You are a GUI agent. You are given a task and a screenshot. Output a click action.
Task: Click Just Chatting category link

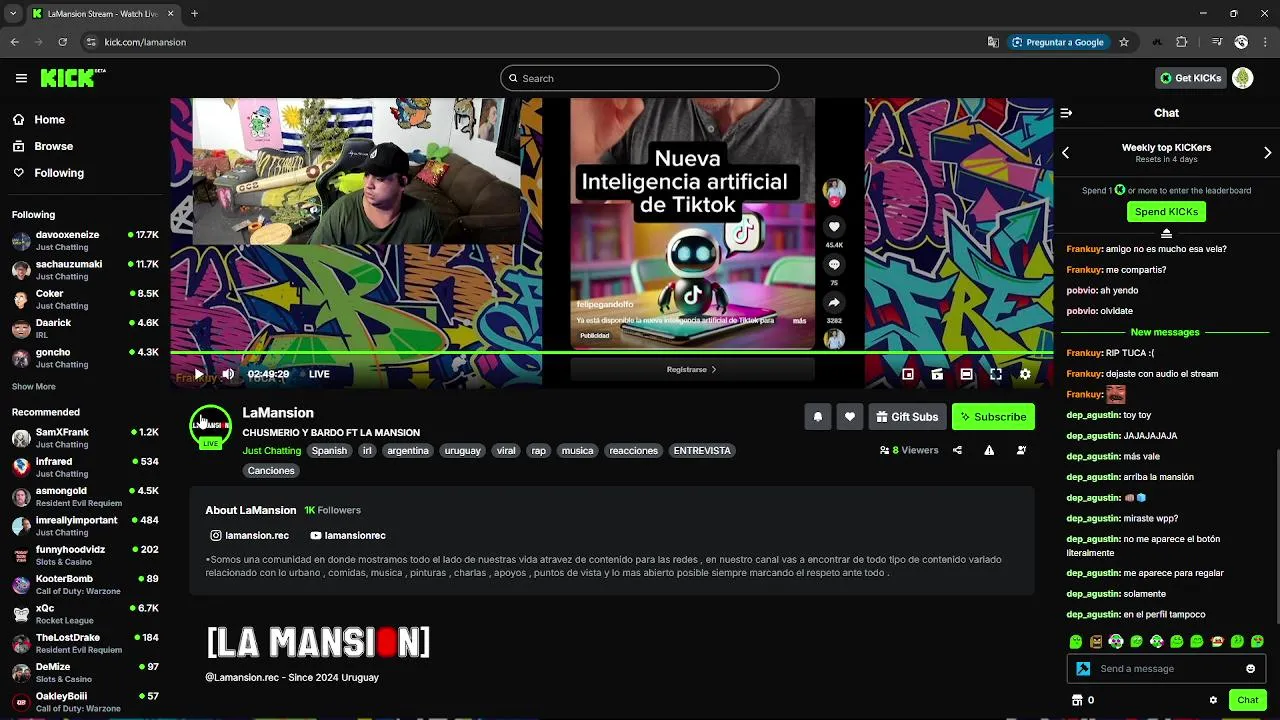272,451
